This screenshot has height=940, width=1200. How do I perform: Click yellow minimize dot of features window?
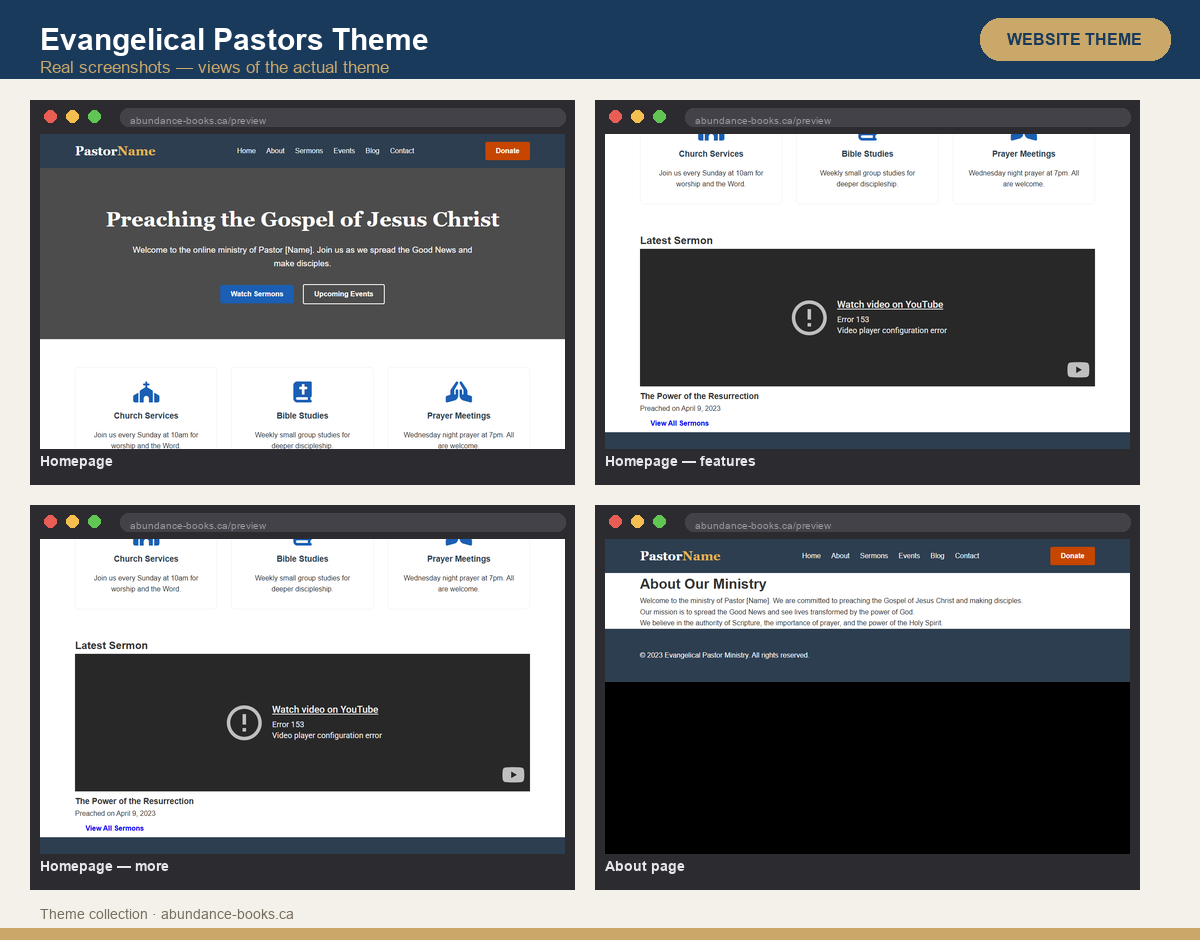pos(638,117)
